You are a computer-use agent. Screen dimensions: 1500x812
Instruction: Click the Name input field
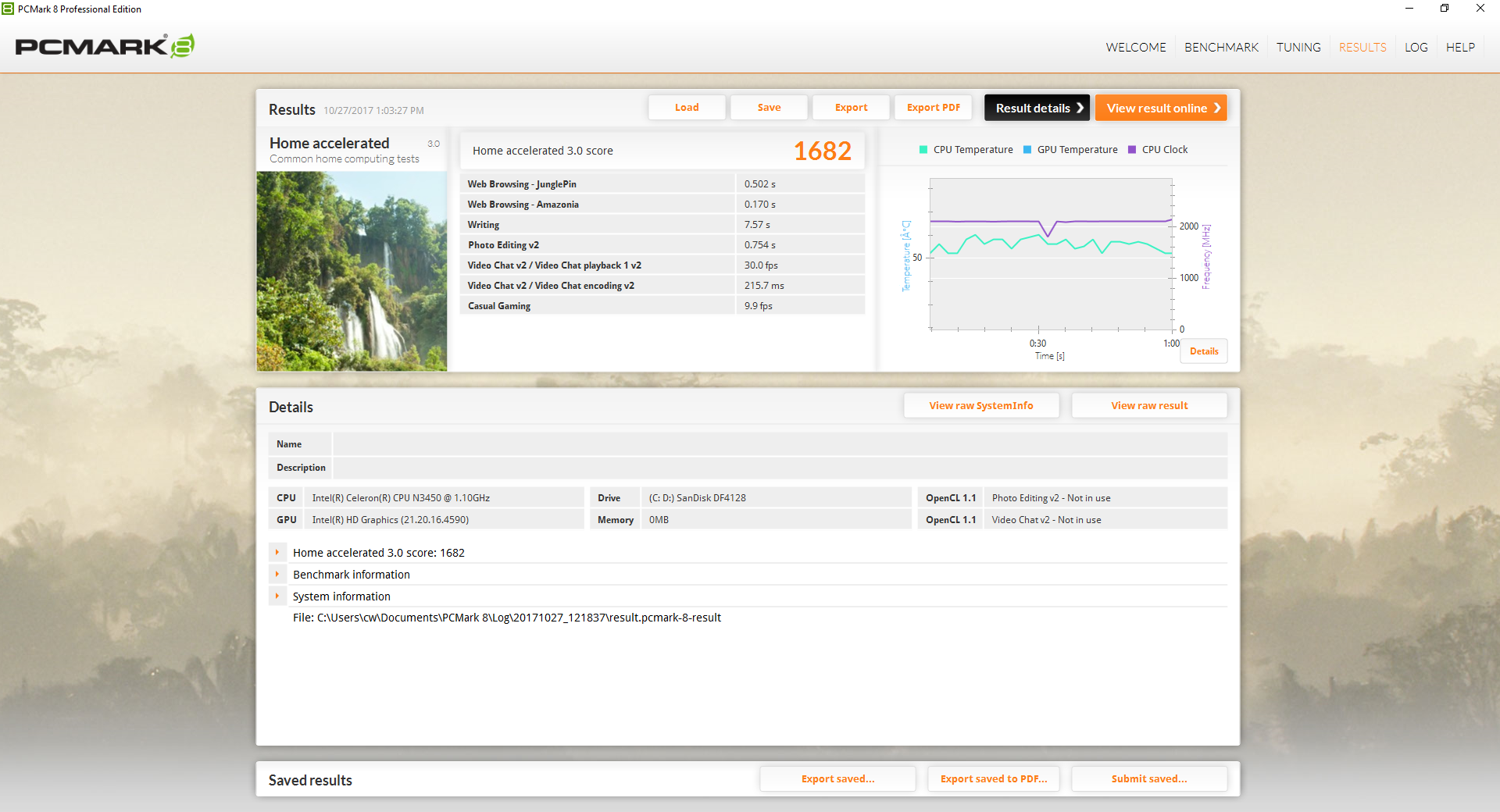(780, 444)
